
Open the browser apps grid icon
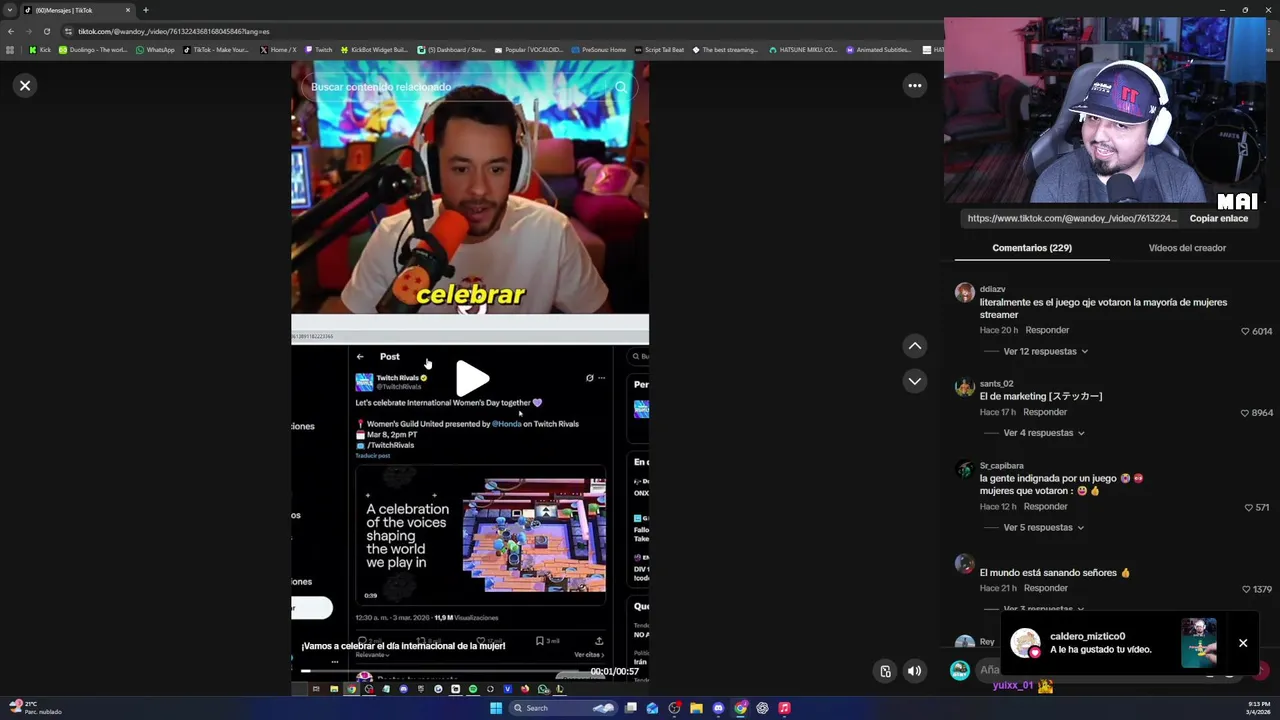click(x=10, y=50)
